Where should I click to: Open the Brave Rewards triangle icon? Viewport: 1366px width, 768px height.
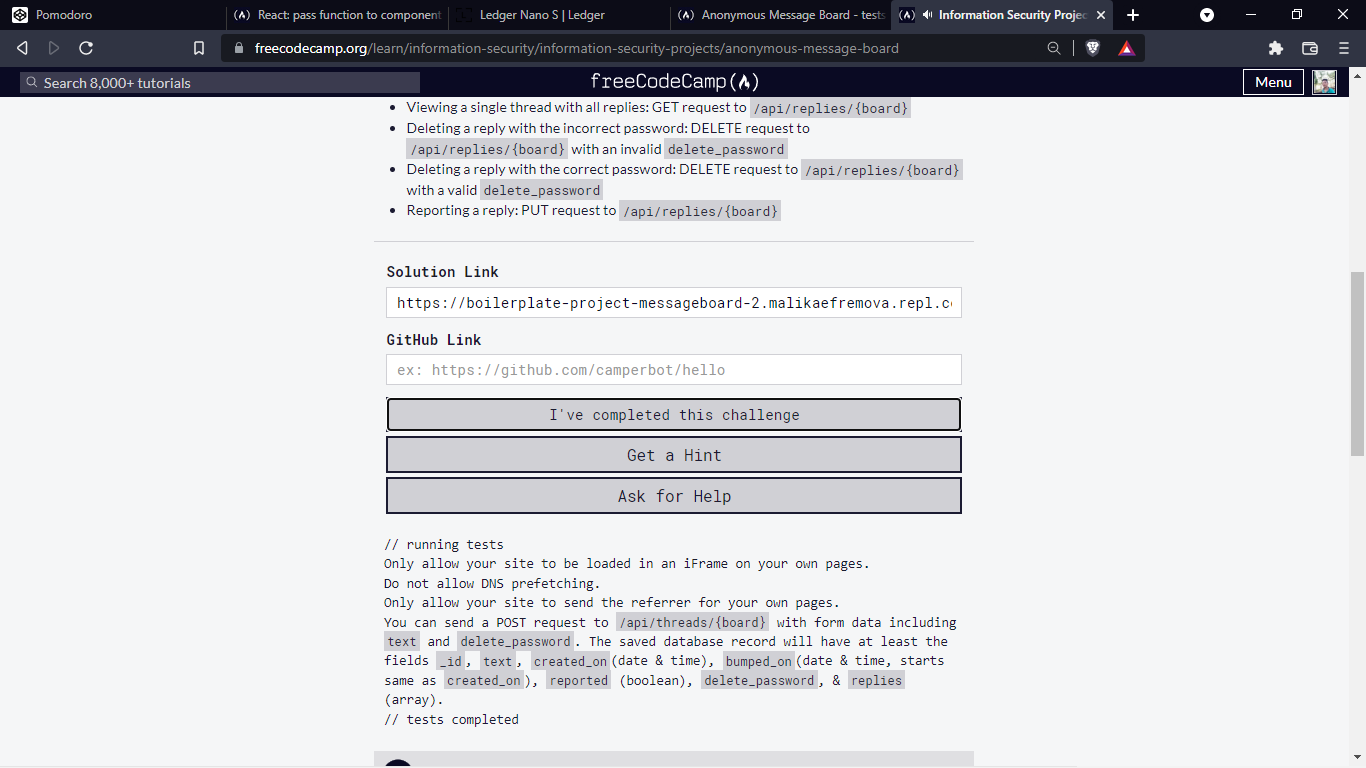pyautogui.click(x=1127, y=48)
